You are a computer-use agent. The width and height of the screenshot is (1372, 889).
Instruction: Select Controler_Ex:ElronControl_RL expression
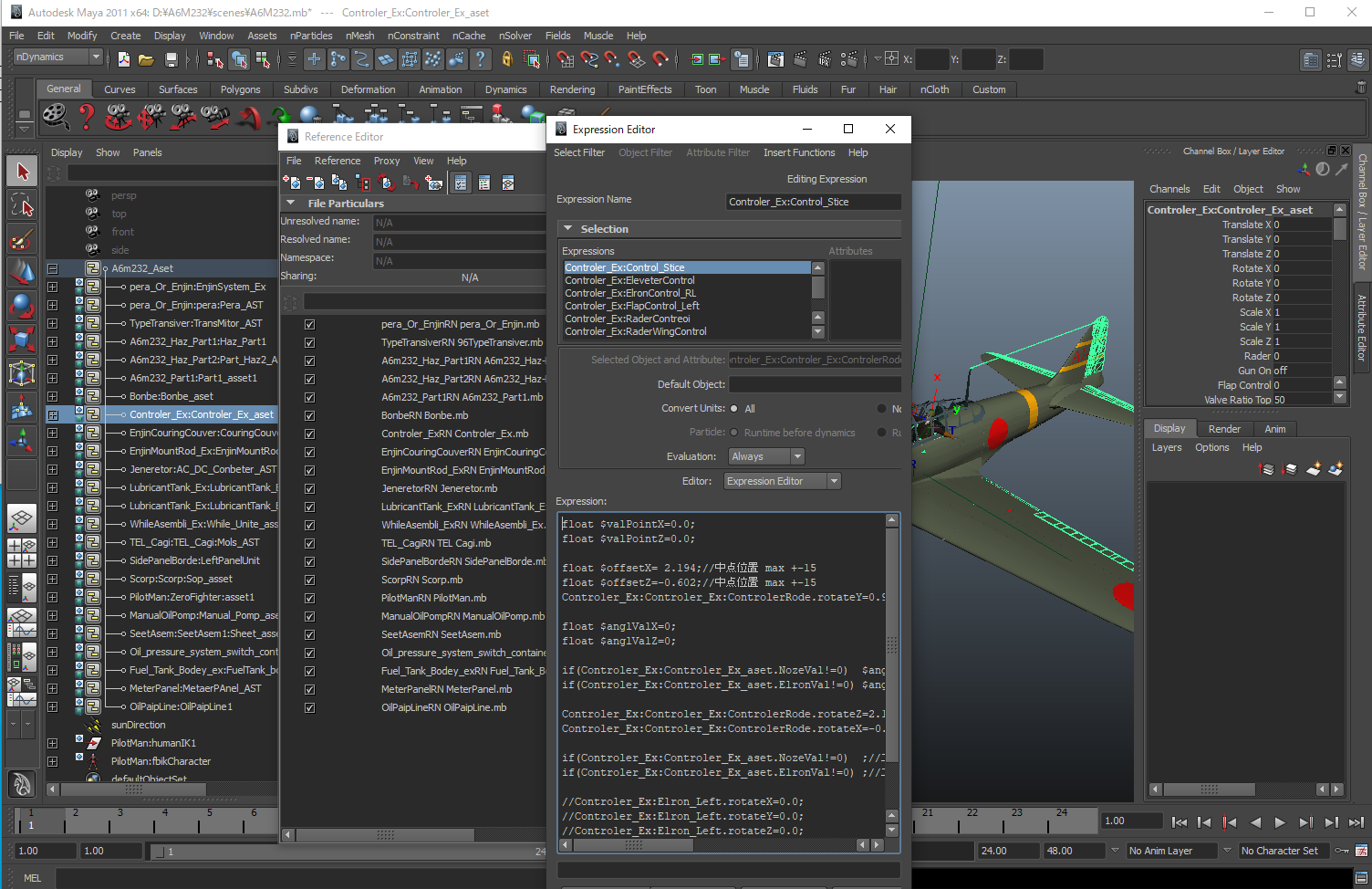pos(630,293)
